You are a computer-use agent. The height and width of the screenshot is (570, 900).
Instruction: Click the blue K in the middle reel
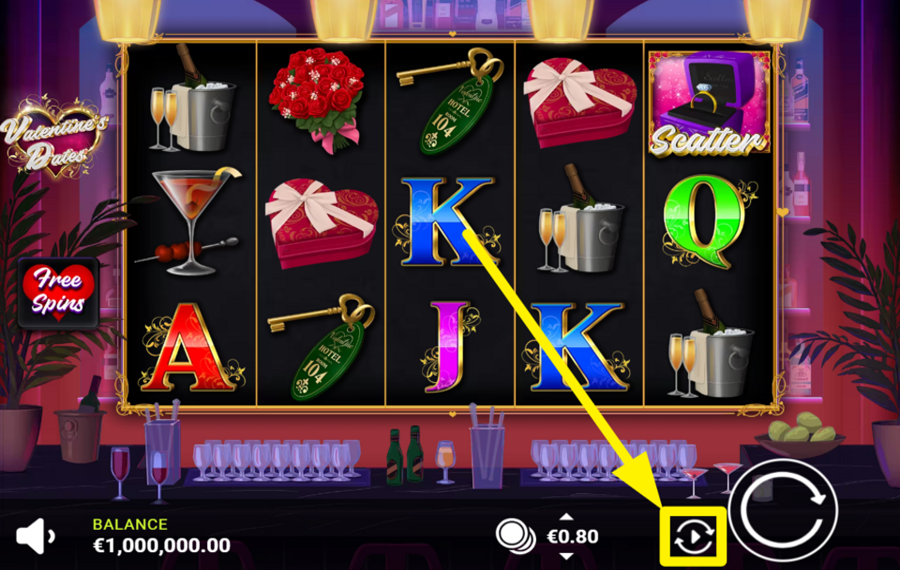[x=447, y=222]
